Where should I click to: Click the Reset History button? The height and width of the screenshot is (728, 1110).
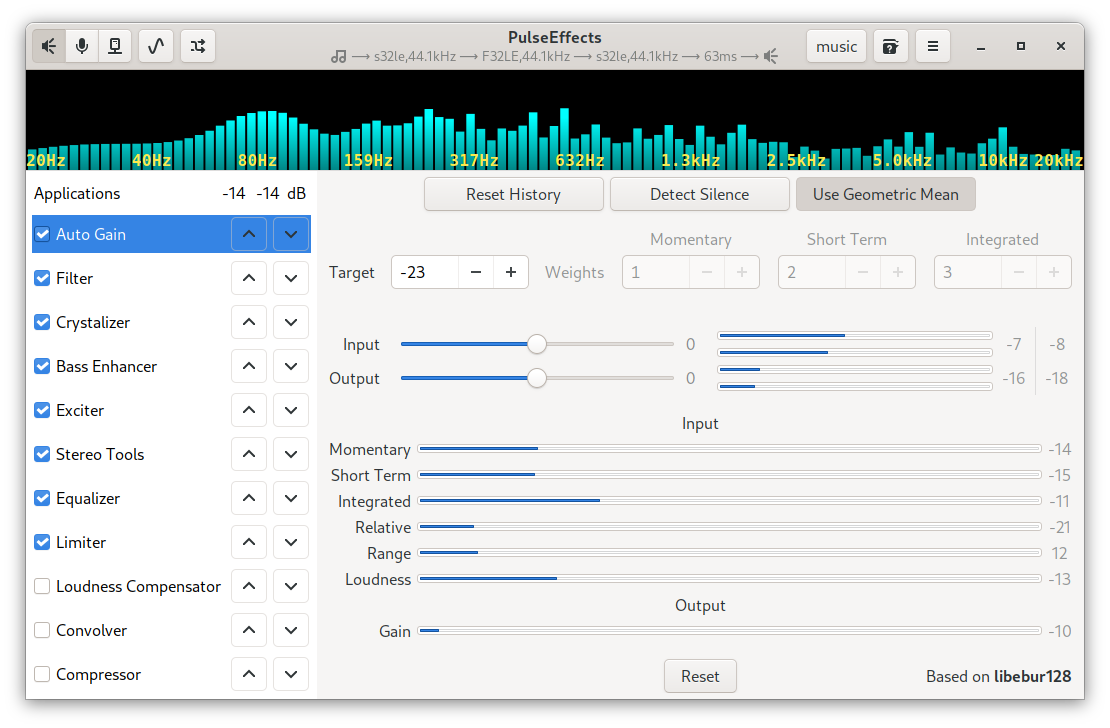(513, 195)
